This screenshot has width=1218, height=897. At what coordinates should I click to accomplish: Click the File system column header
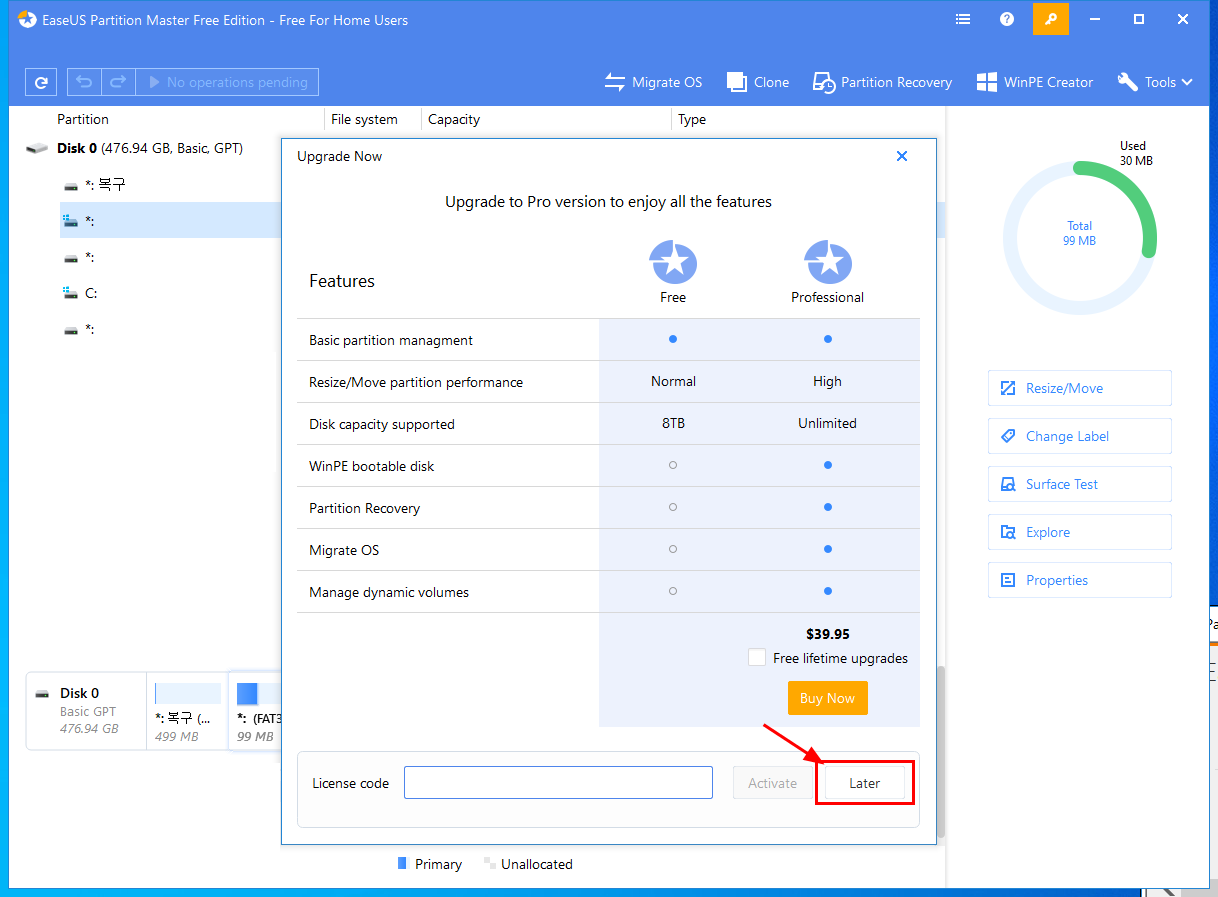pyautogui.click(x=364, y=119)
